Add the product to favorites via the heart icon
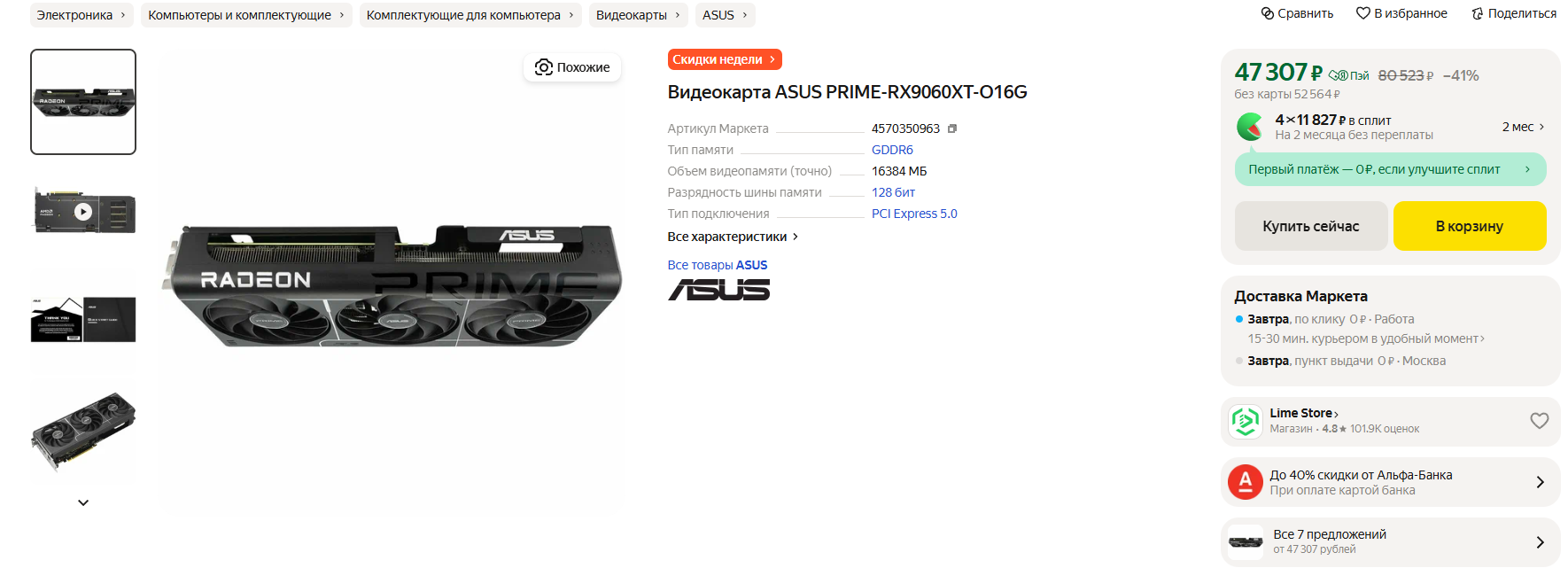Image resolution: width=1568 pixels, height=568 pixels. [1362, 13]
